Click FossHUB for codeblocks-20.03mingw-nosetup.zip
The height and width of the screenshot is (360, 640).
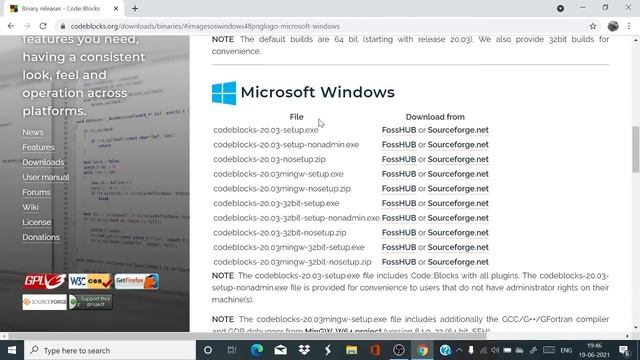pos(399,189)
